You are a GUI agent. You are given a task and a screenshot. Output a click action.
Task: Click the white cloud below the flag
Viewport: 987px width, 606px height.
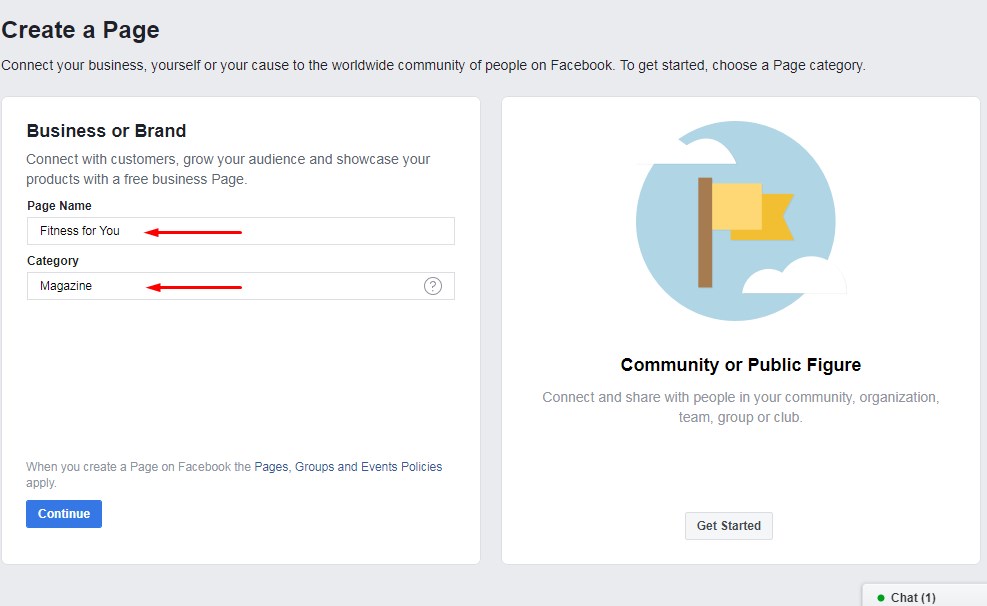pos(794,275)
